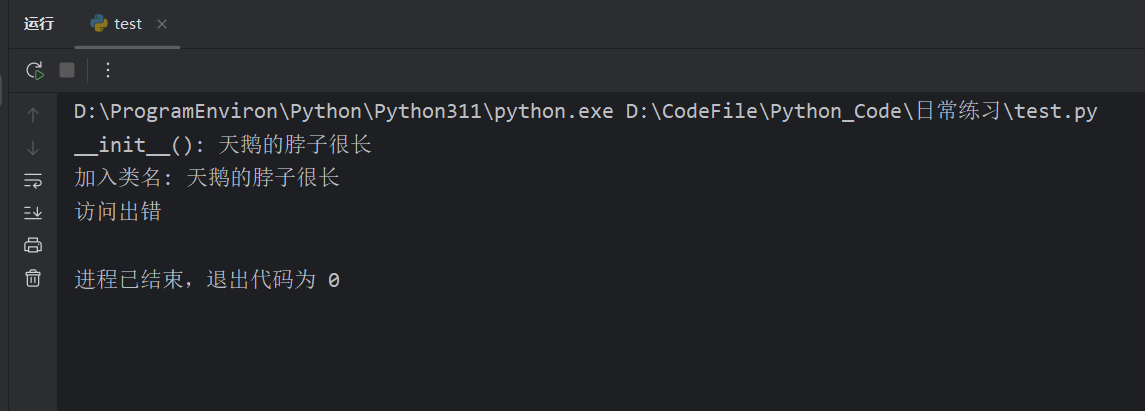Click the Python icon on test tab
1145x411 pixels.
coord(99,24)
